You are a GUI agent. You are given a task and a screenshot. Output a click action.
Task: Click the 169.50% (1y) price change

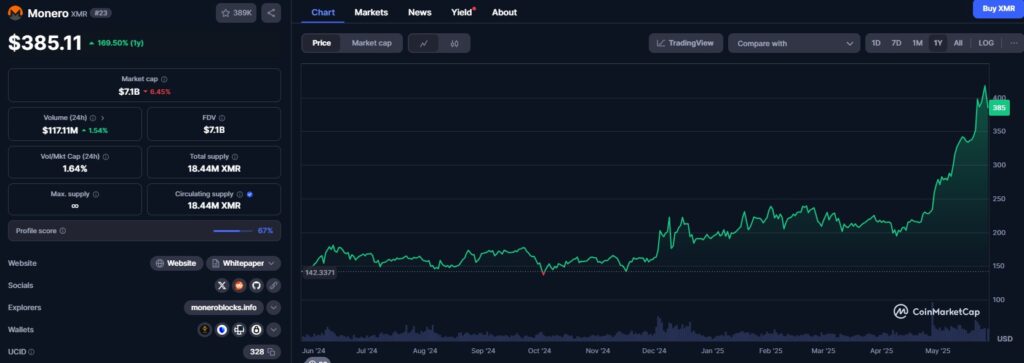(x=116, y=43)
